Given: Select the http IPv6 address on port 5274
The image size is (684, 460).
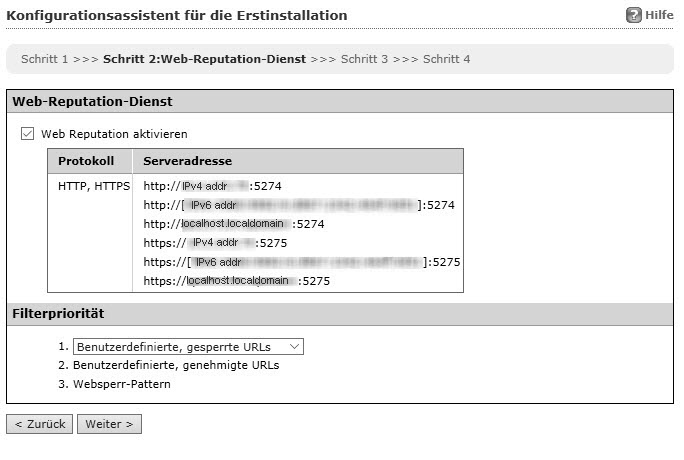Looking at the screenshot, I should tap(299, 205).
